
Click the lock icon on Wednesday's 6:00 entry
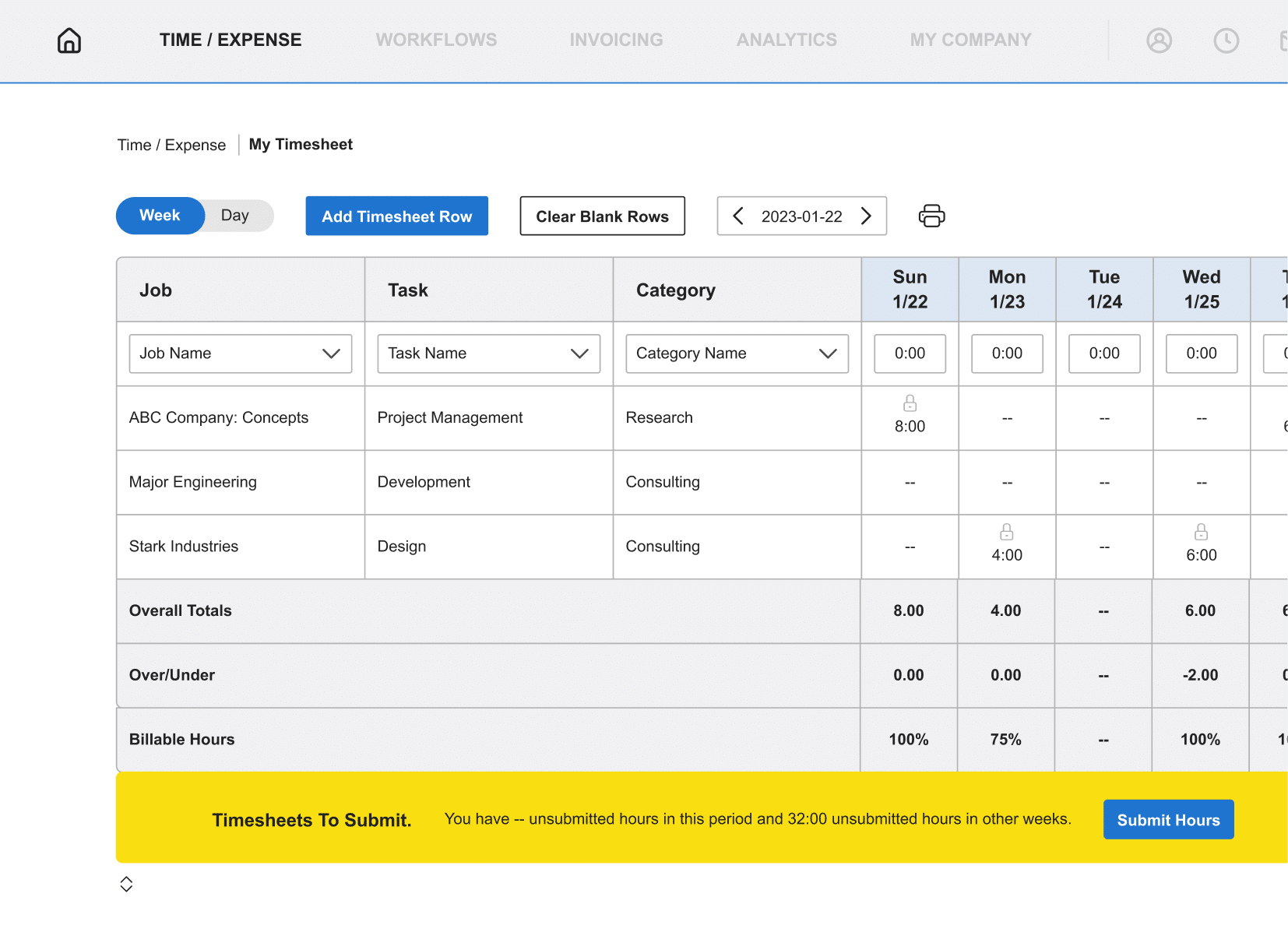(x=1201, y=533)
